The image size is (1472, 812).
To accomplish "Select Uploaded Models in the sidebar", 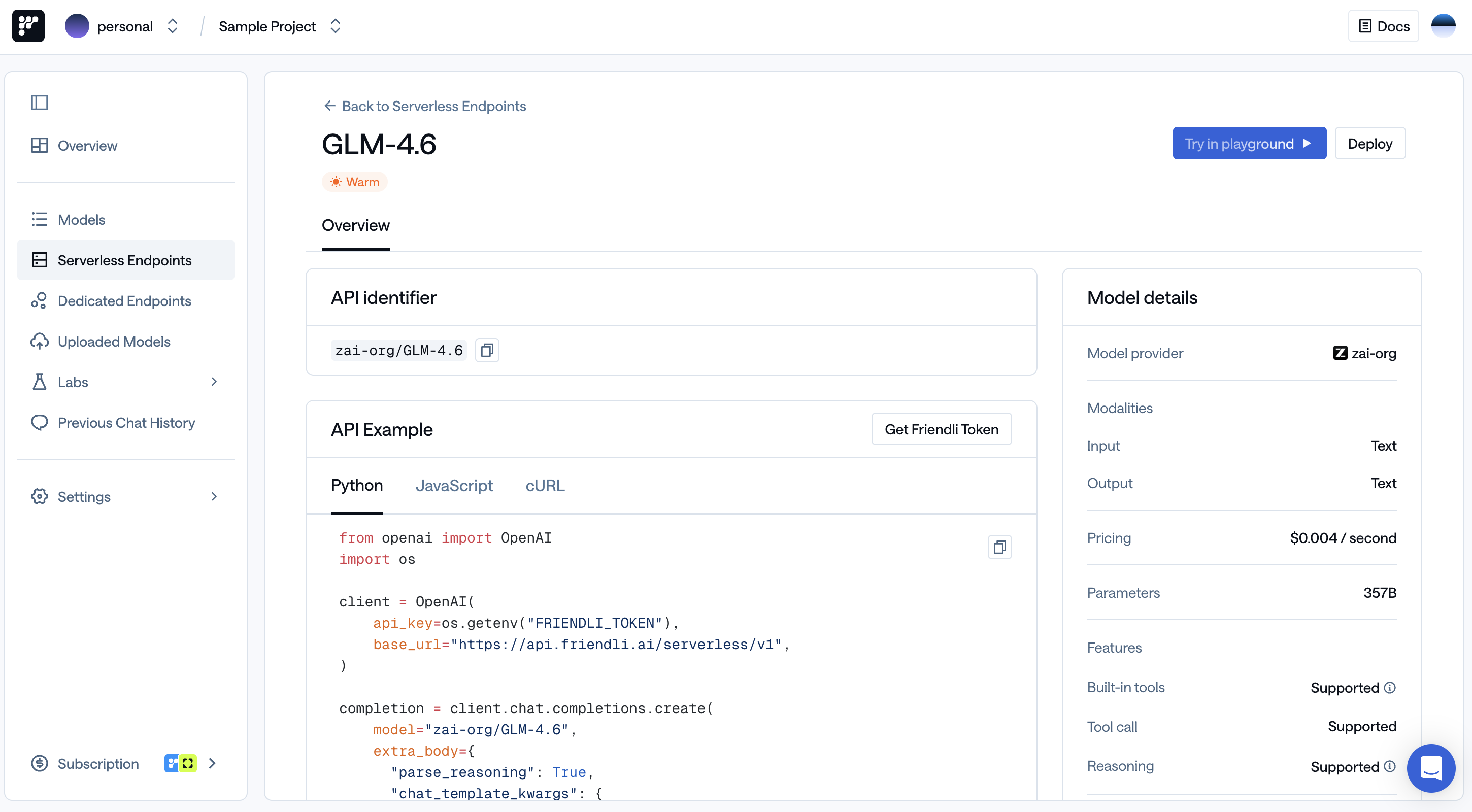I will 114,341.
